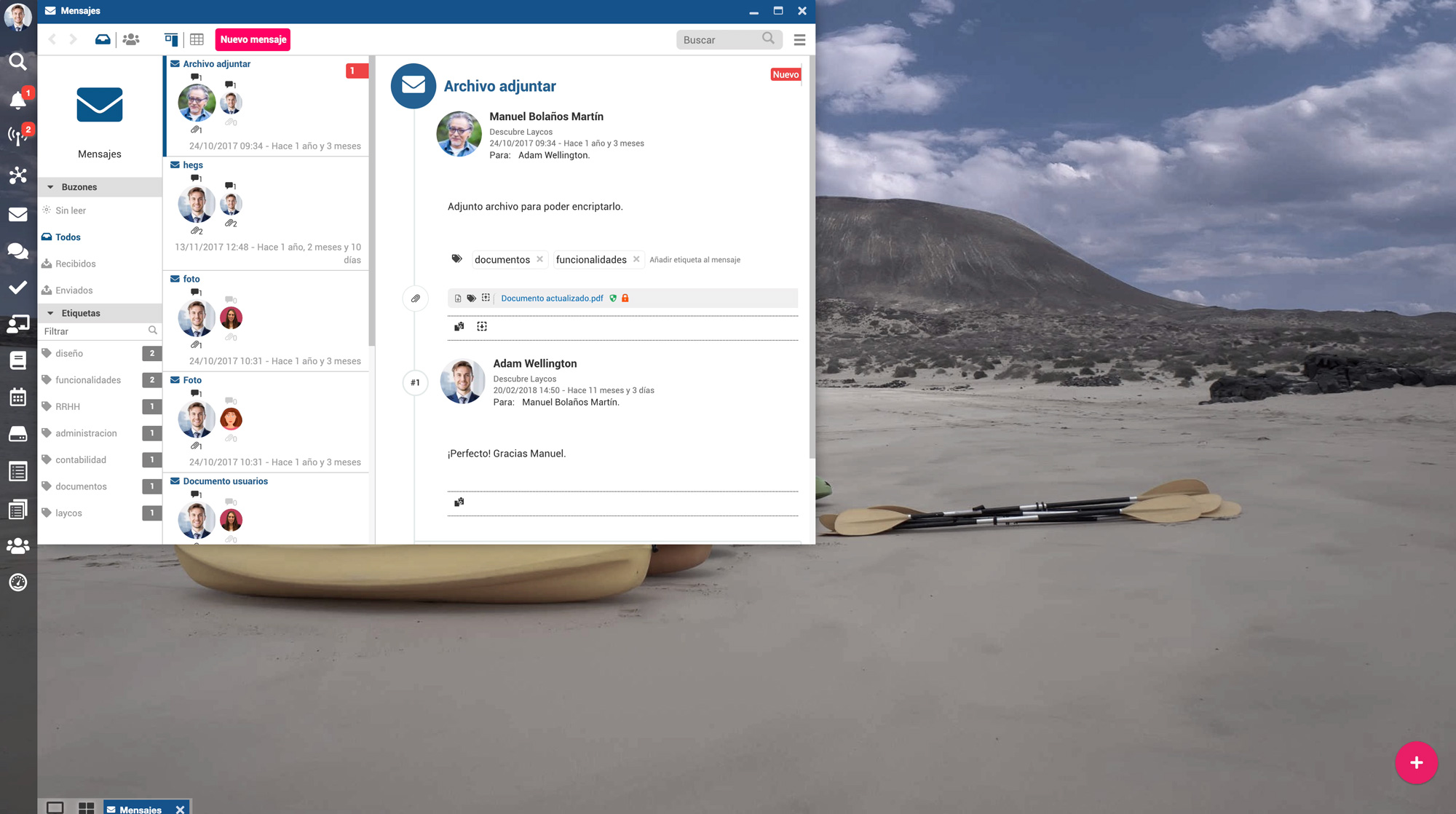Collapse the Etiquetas section

(x=100, y=313)
